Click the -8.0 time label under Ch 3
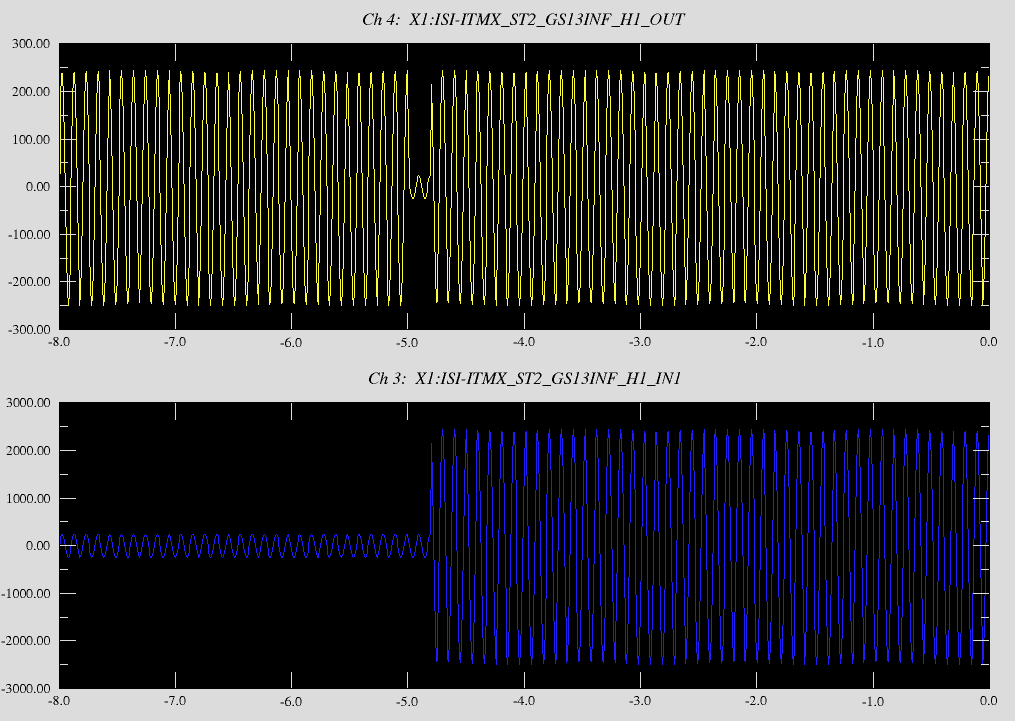This screenshot has width=1015, height=721. [x=59, y=701]
